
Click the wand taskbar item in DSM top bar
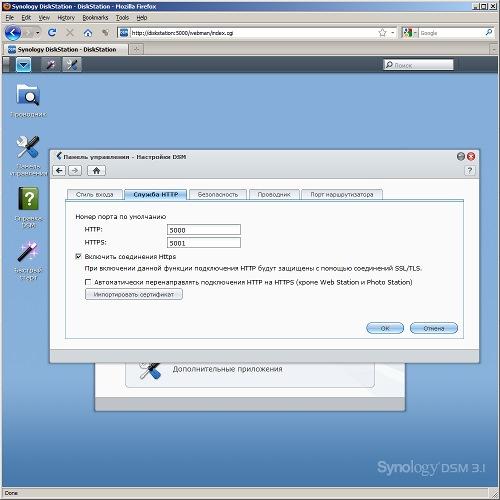51,65
